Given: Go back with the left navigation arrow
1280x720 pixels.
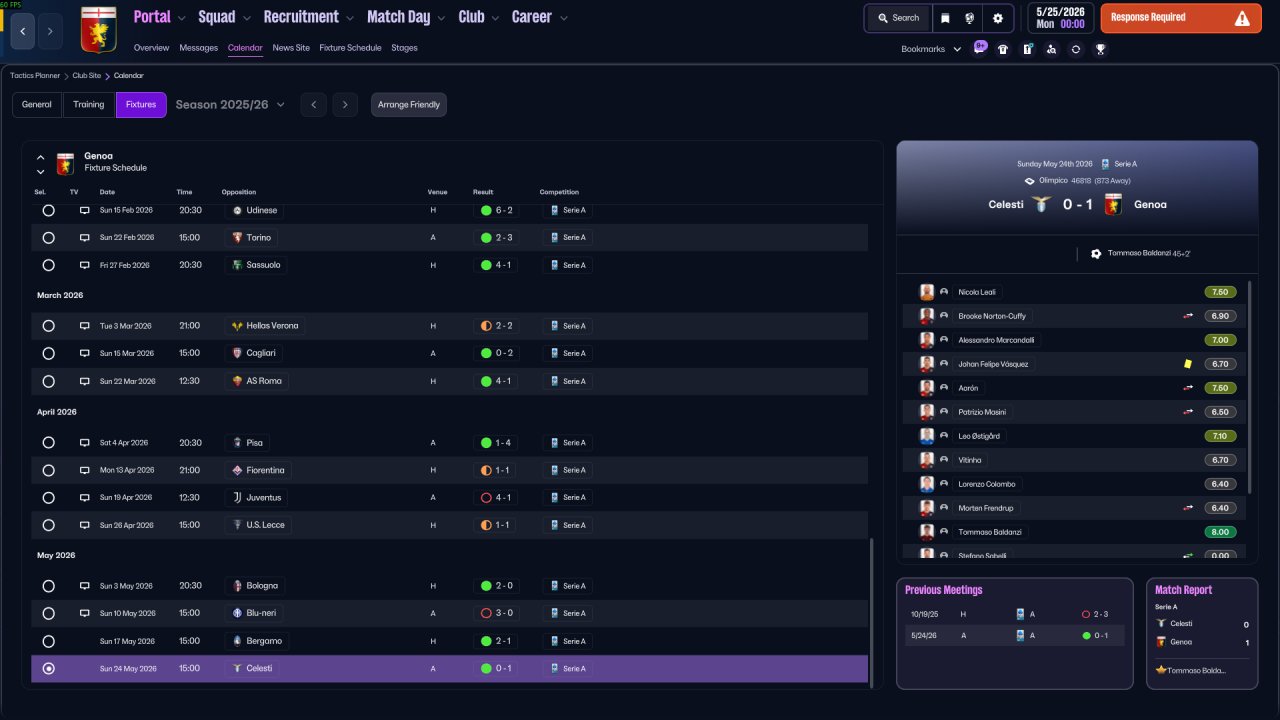Looking at the screenshot, I should coord(23,32).
